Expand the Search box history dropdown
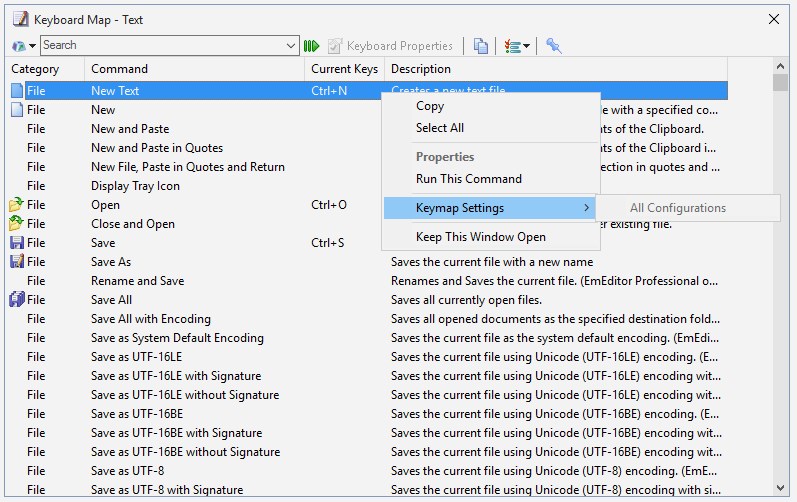The height and width of the screenshot is (502, 797). [291, 45]
